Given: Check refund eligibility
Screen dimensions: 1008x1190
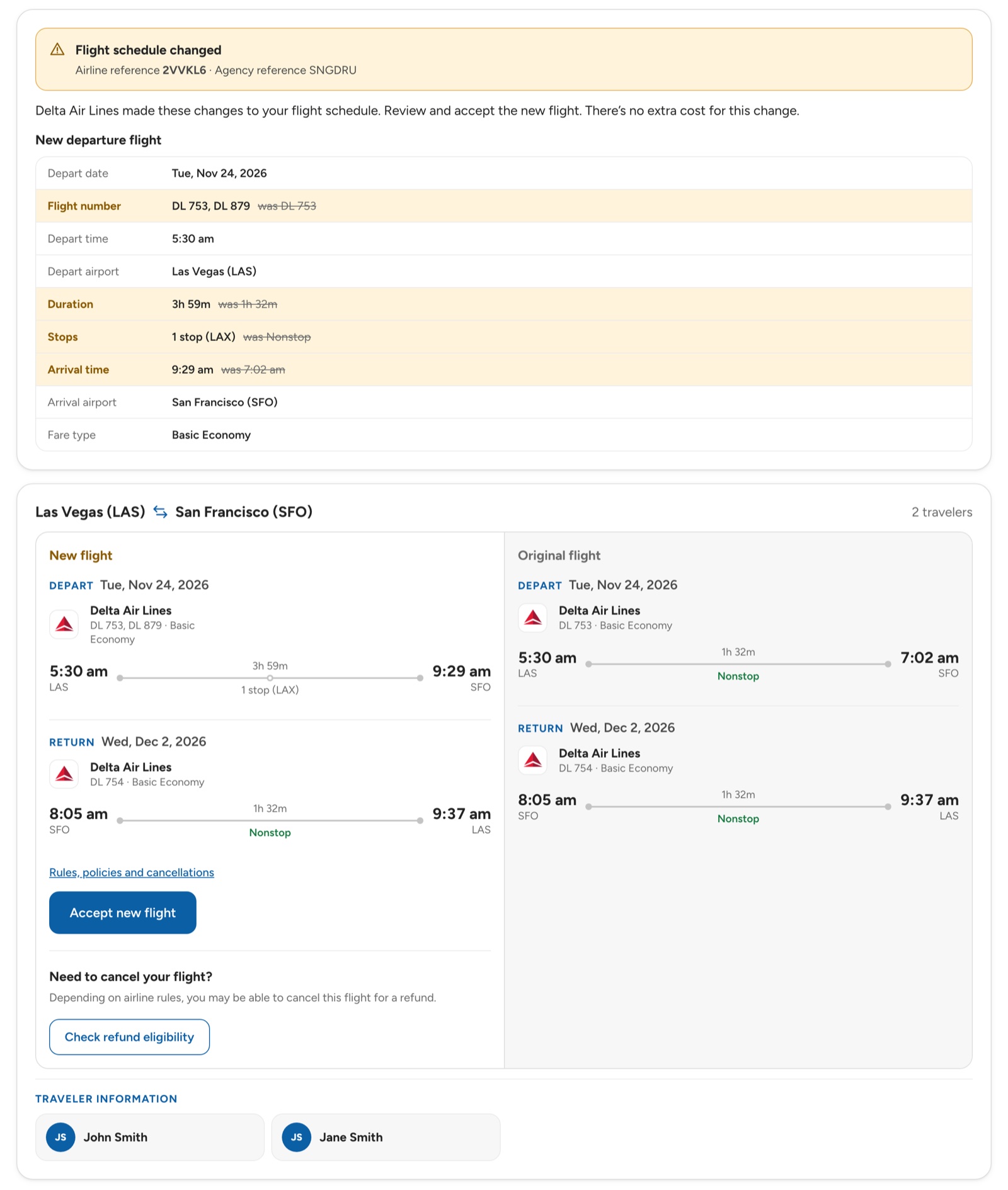Looking at the screenshot, I should click(129, 1037).
